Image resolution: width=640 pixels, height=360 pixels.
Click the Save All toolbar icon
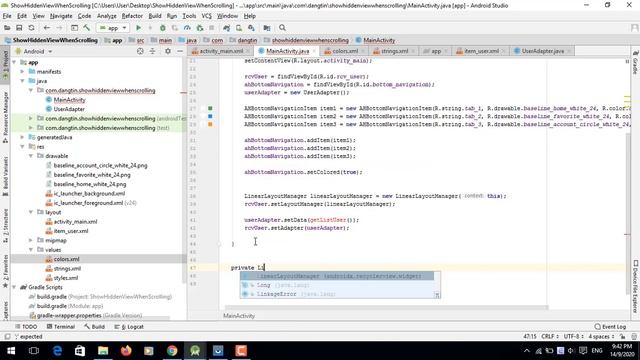[19, 28]
